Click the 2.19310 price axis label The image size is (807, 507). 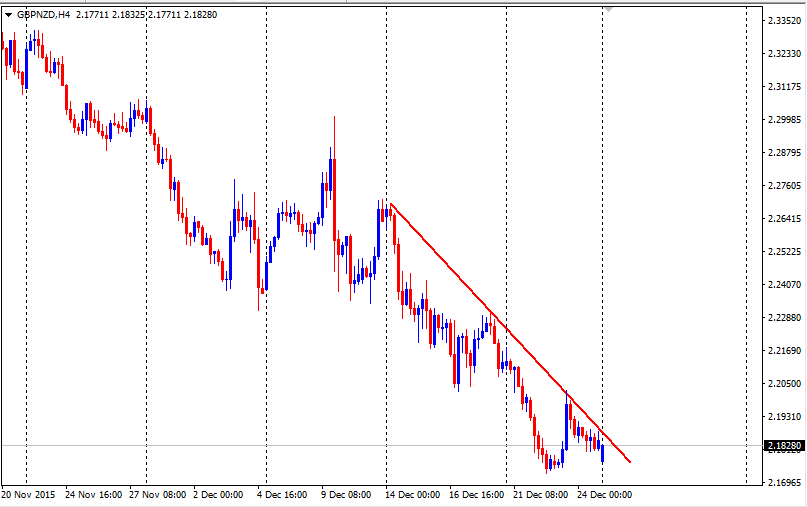pos(784,416)
